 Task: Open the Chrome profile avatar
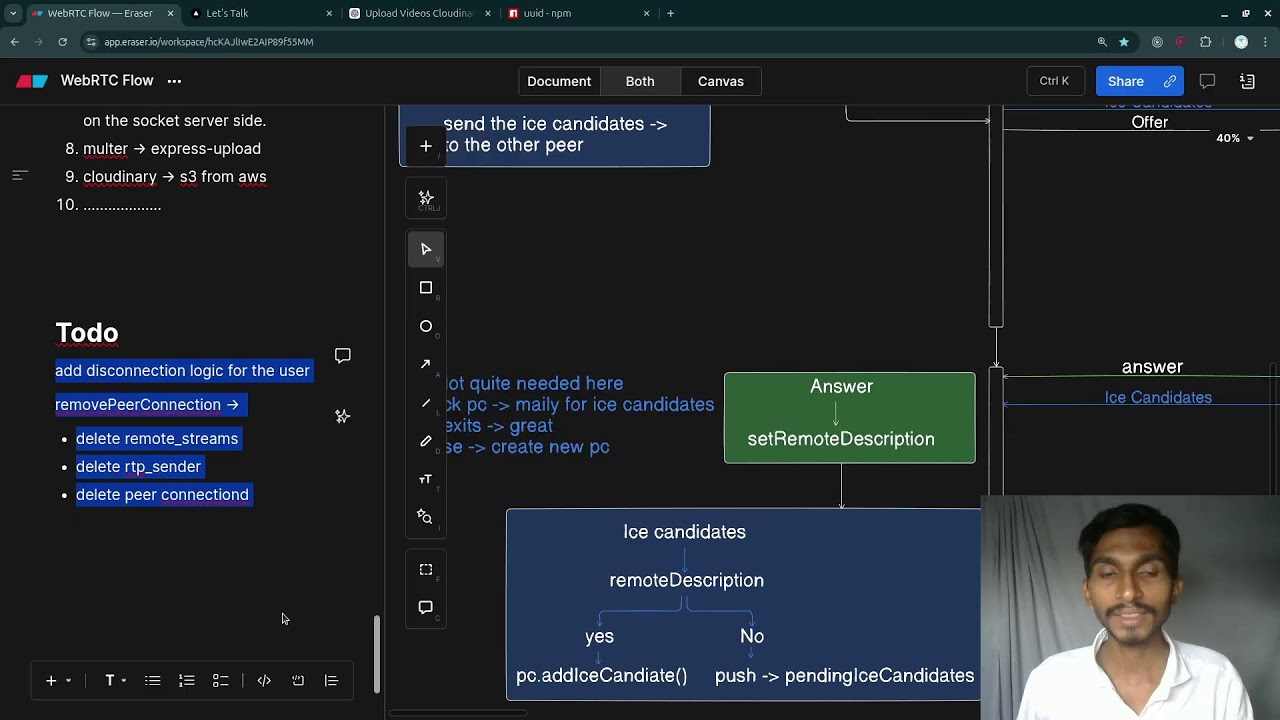(x=1241, y=42)
